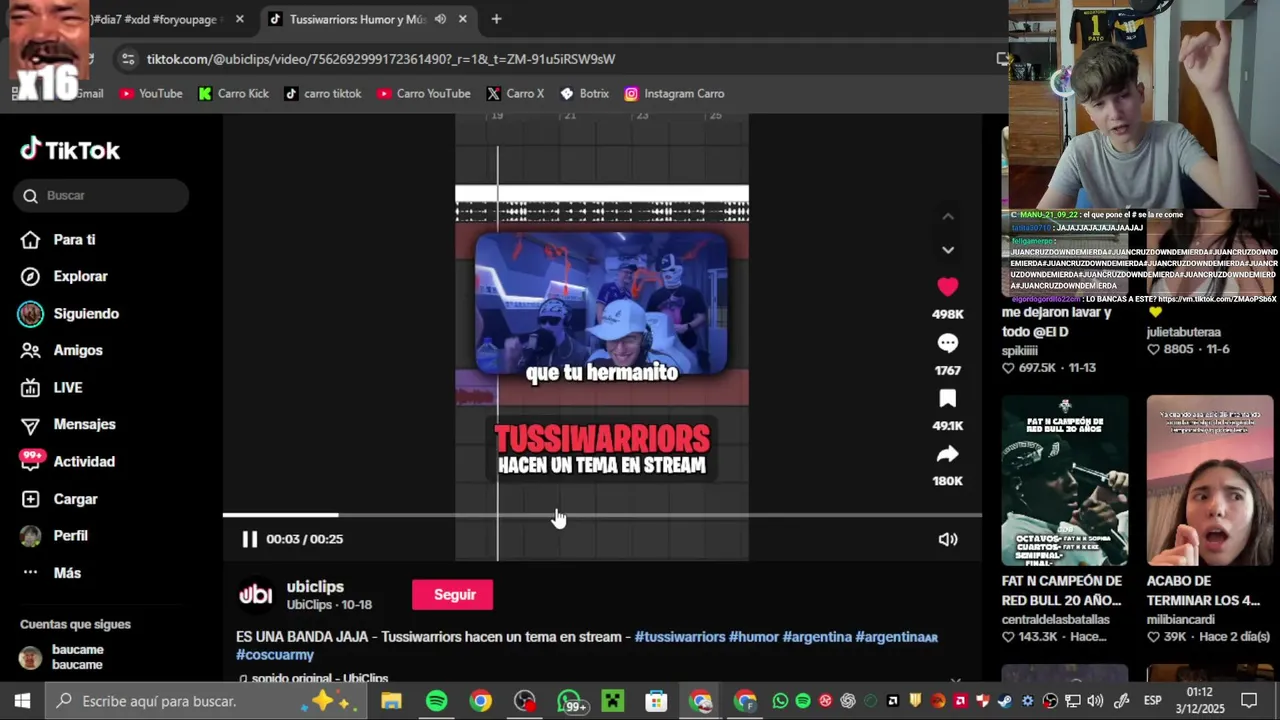Open the Carro YouTube bookmark

424,93
